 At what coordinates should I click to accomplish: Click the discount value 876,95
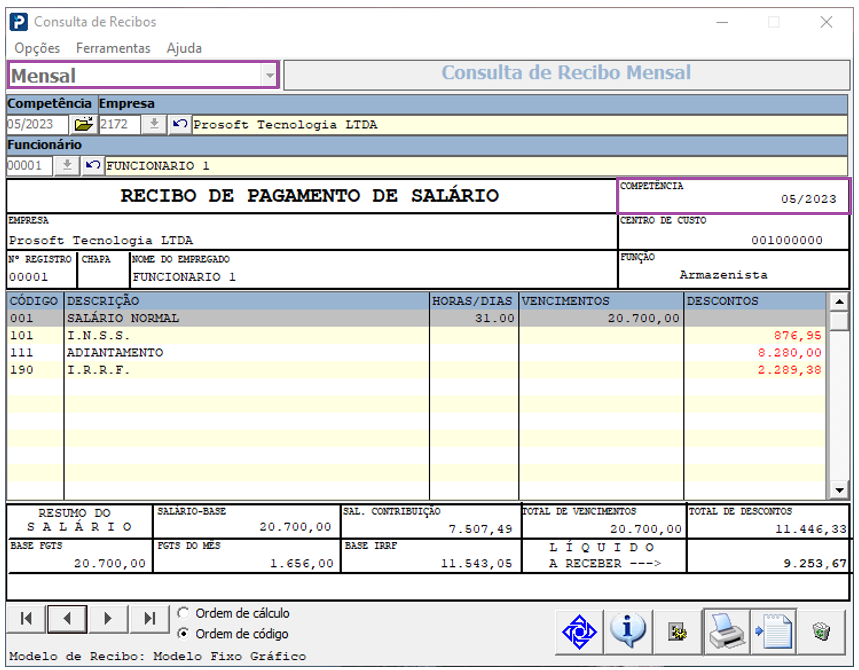point(798,336)
